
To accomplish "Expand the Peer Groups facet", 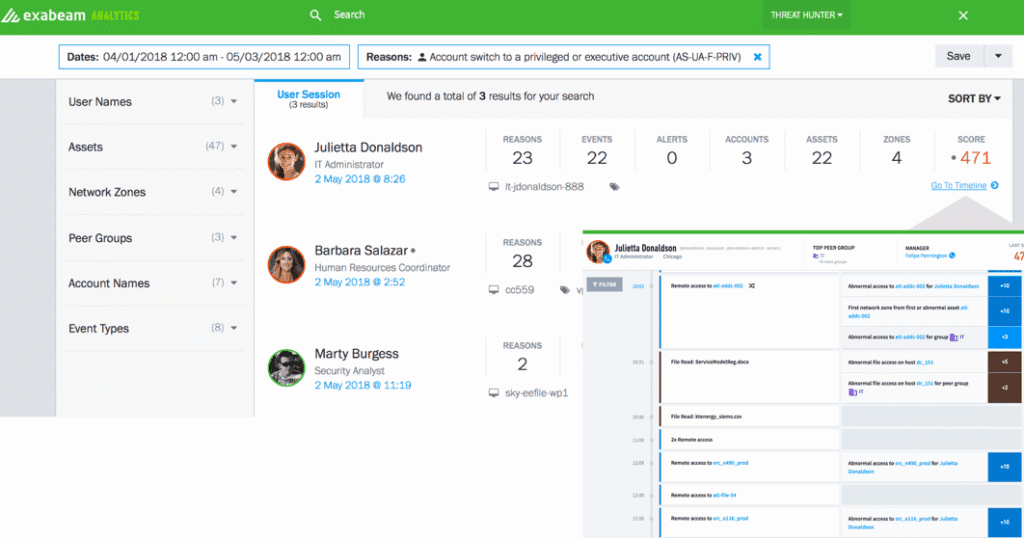I will coord(153,238).
